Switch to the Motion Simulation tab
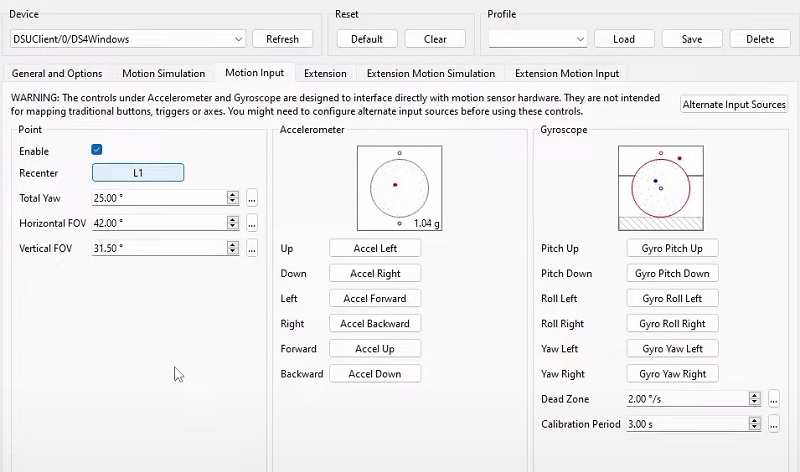 tap(164, 74)
